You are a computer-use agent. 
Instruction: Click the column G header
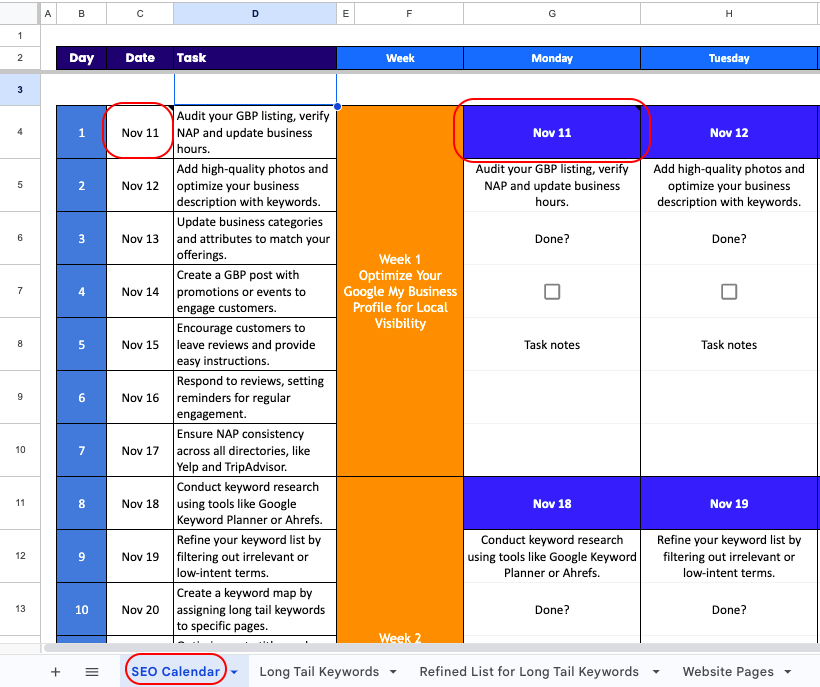[552, 14]
